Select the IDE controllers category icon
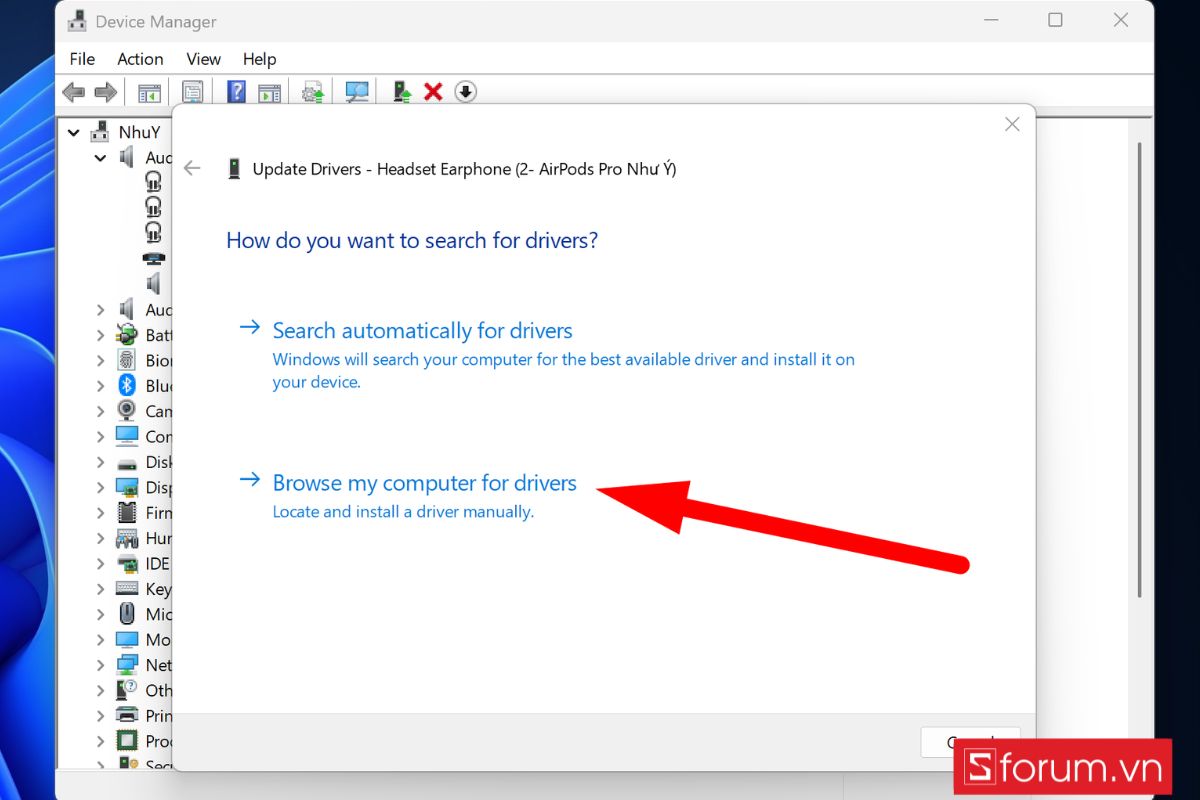The image size is (1200, 800). [127, 564]
